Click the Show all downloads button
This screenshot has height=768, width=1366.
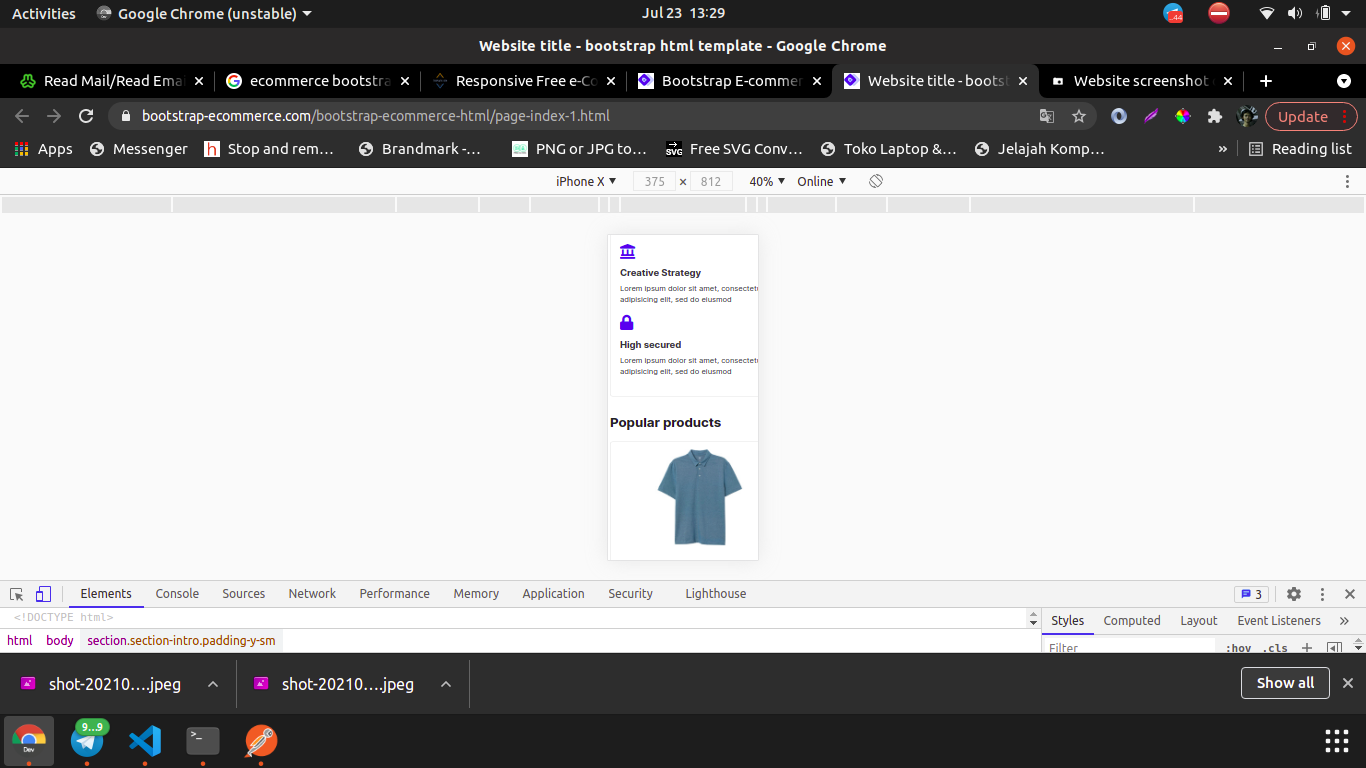coord(1285,683)
